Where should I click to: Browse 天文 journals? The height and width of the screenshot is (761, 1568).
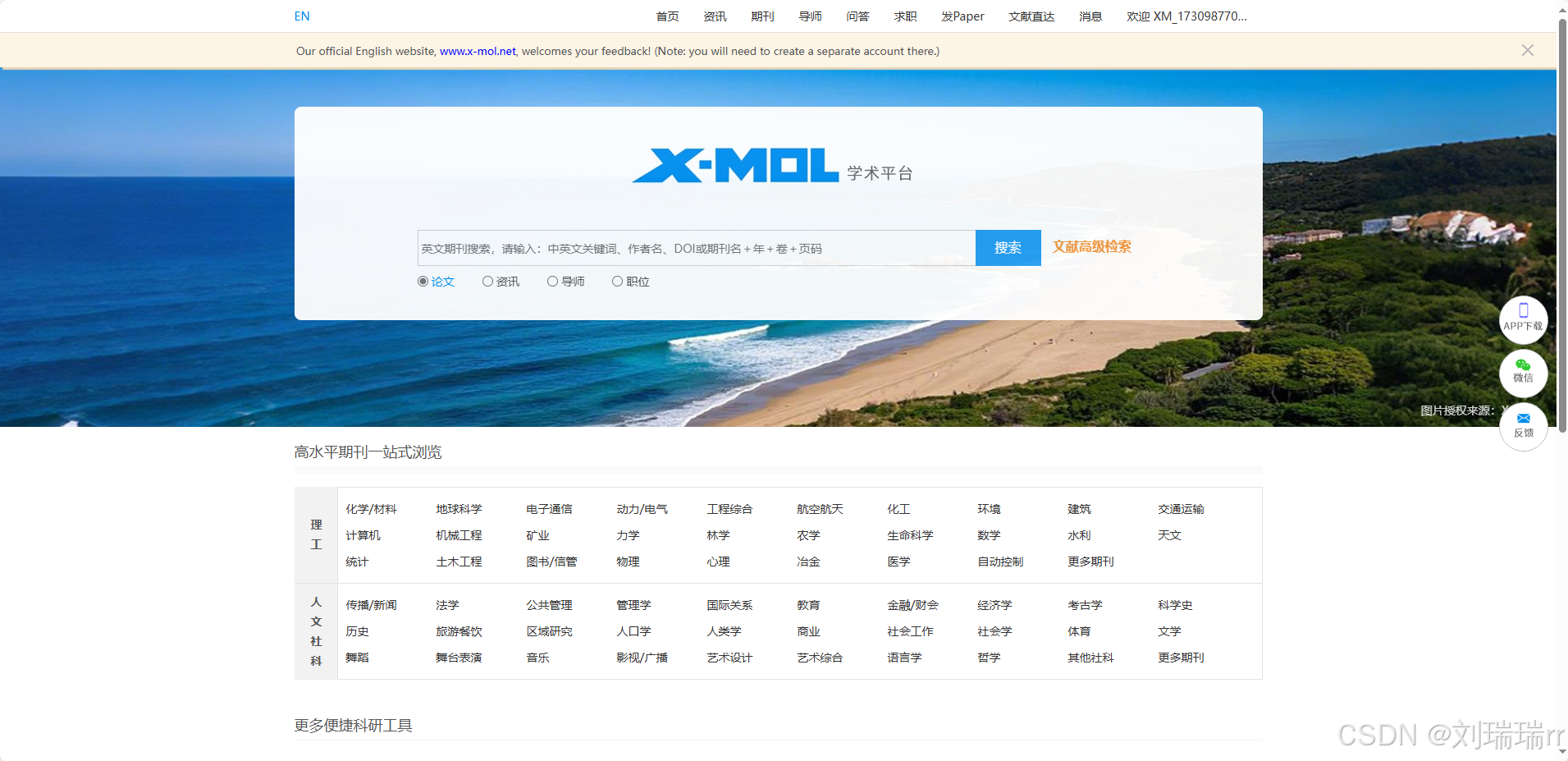[1169, 535]
